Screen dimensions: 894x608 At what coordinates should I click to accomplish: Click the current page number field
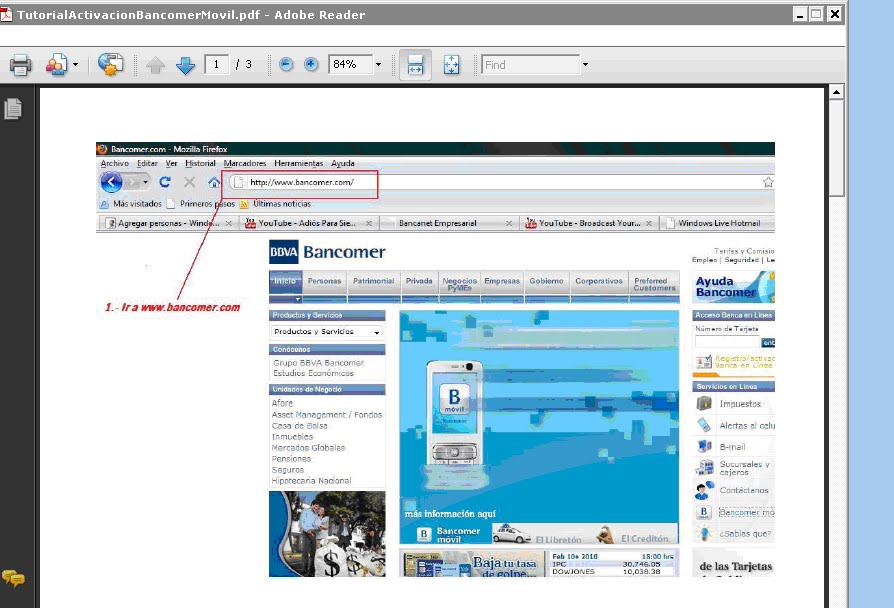point(217,64)
